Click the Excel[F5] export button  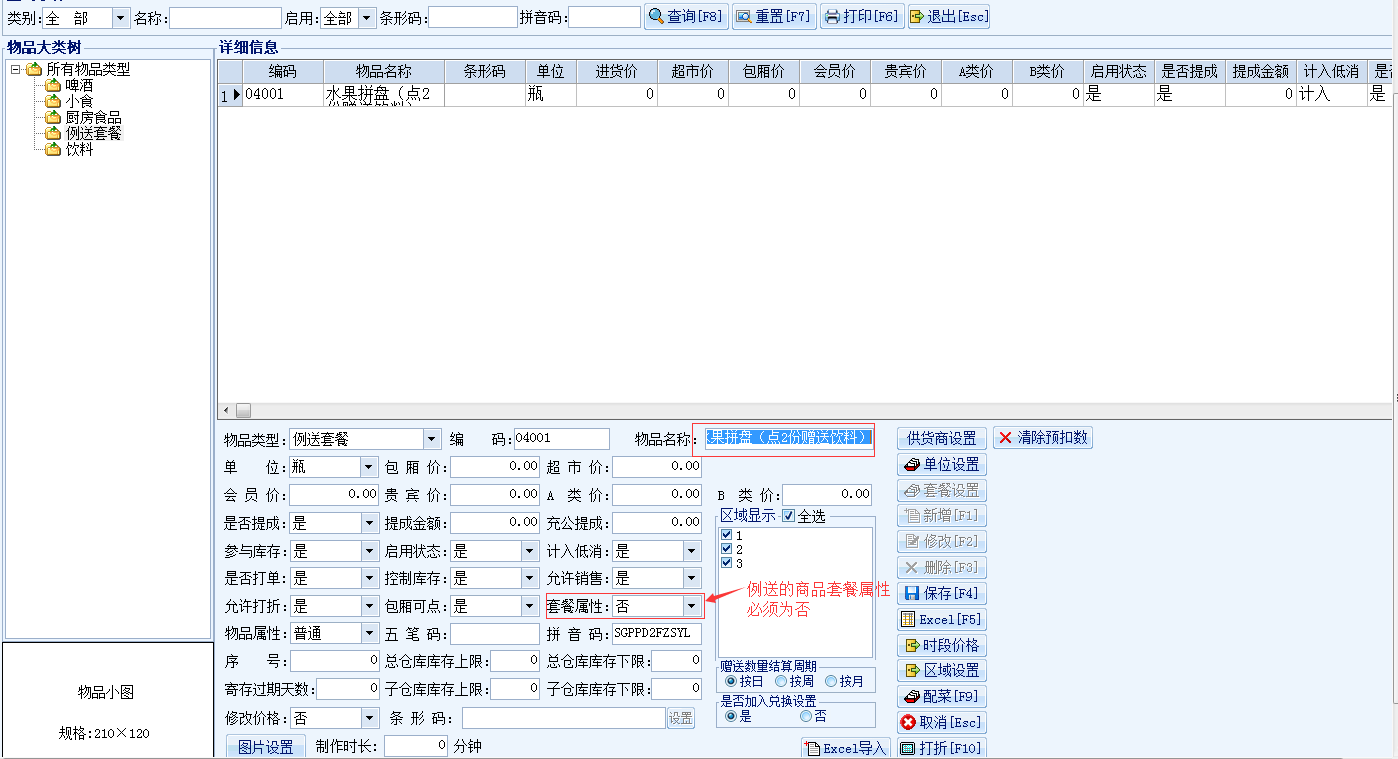[x=942, y=620]
